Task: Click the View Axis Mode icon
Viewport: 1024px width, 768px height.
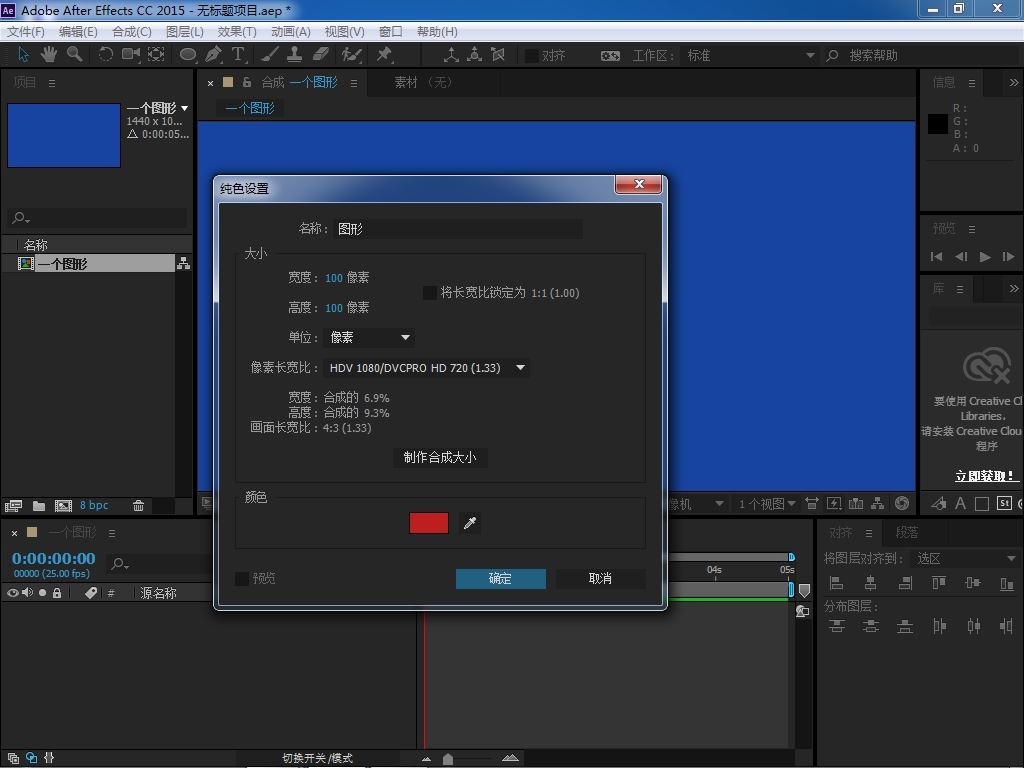Action: 498,55
